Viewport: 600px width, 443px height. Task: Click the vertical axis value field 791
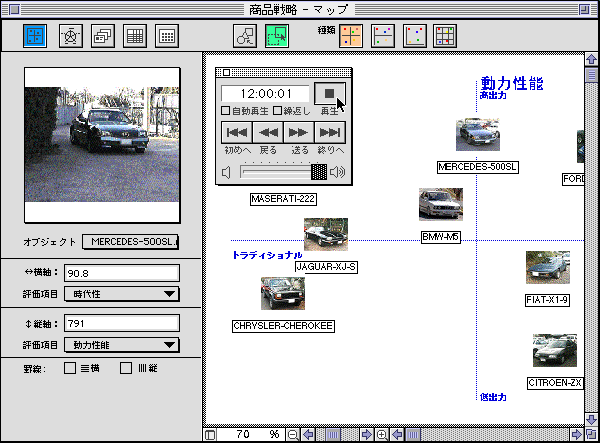122,323
